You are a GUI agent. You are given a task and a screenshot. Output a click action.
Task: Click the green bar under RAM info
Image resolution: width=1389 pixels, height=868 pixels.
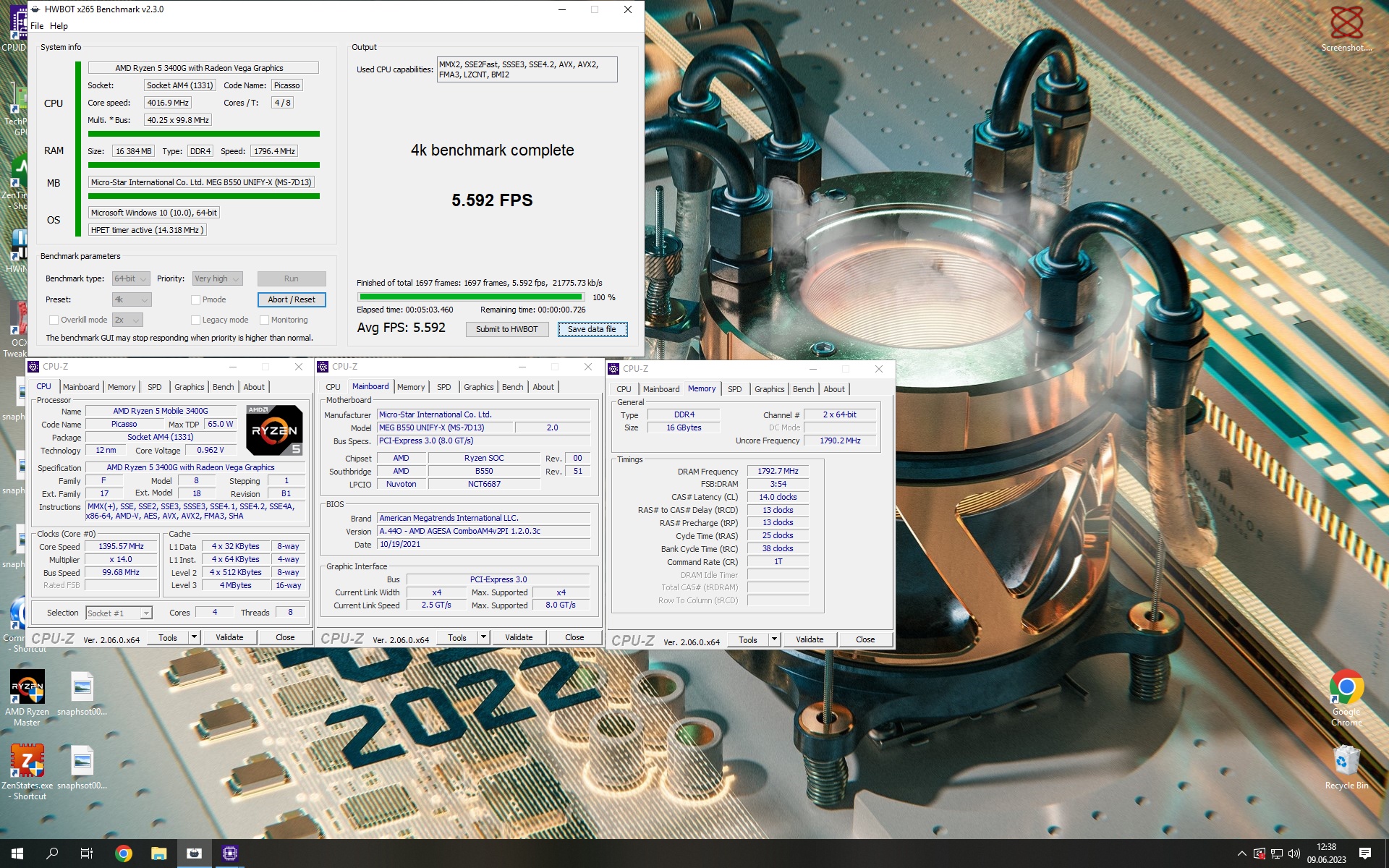204,165
